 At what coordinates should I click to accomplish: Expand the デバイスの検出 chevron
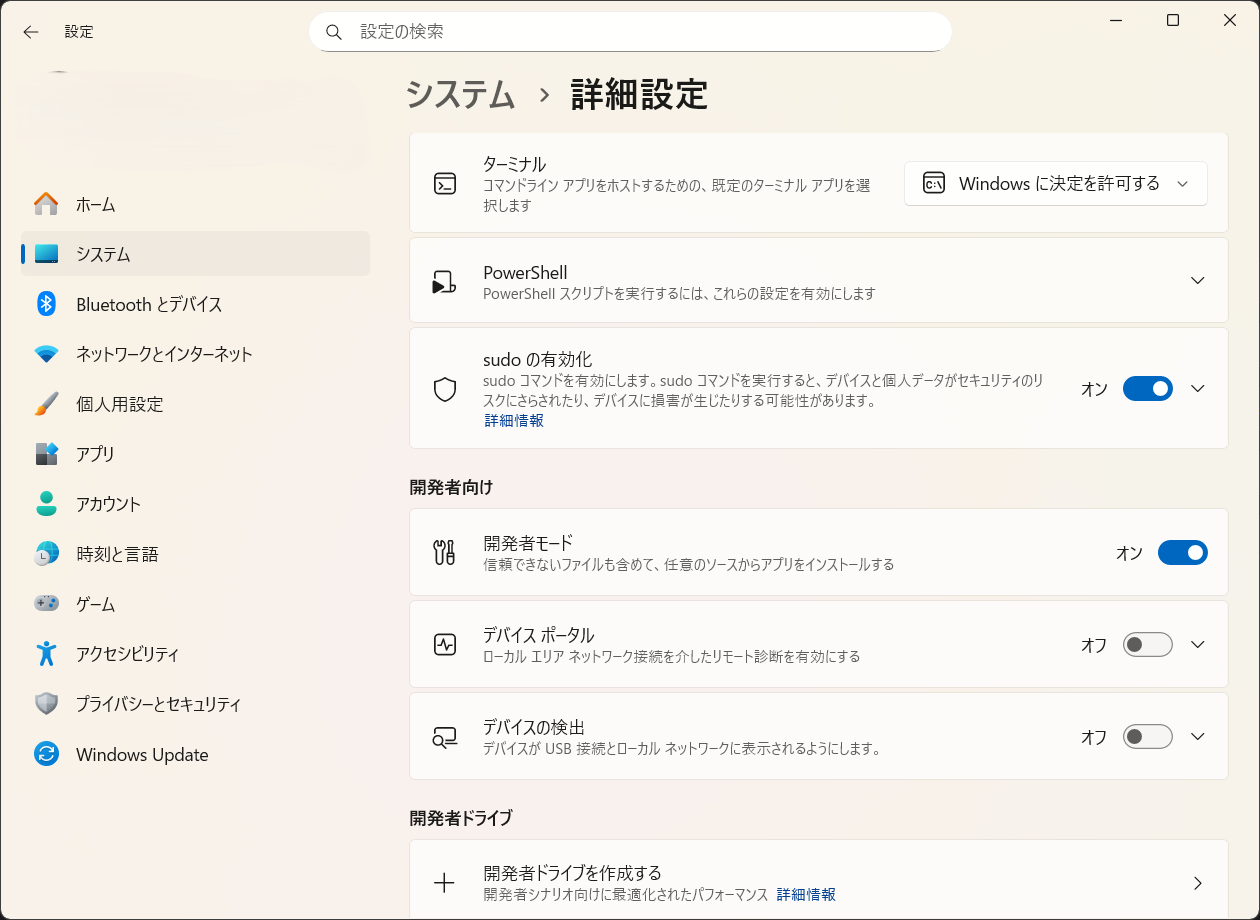1198,737
